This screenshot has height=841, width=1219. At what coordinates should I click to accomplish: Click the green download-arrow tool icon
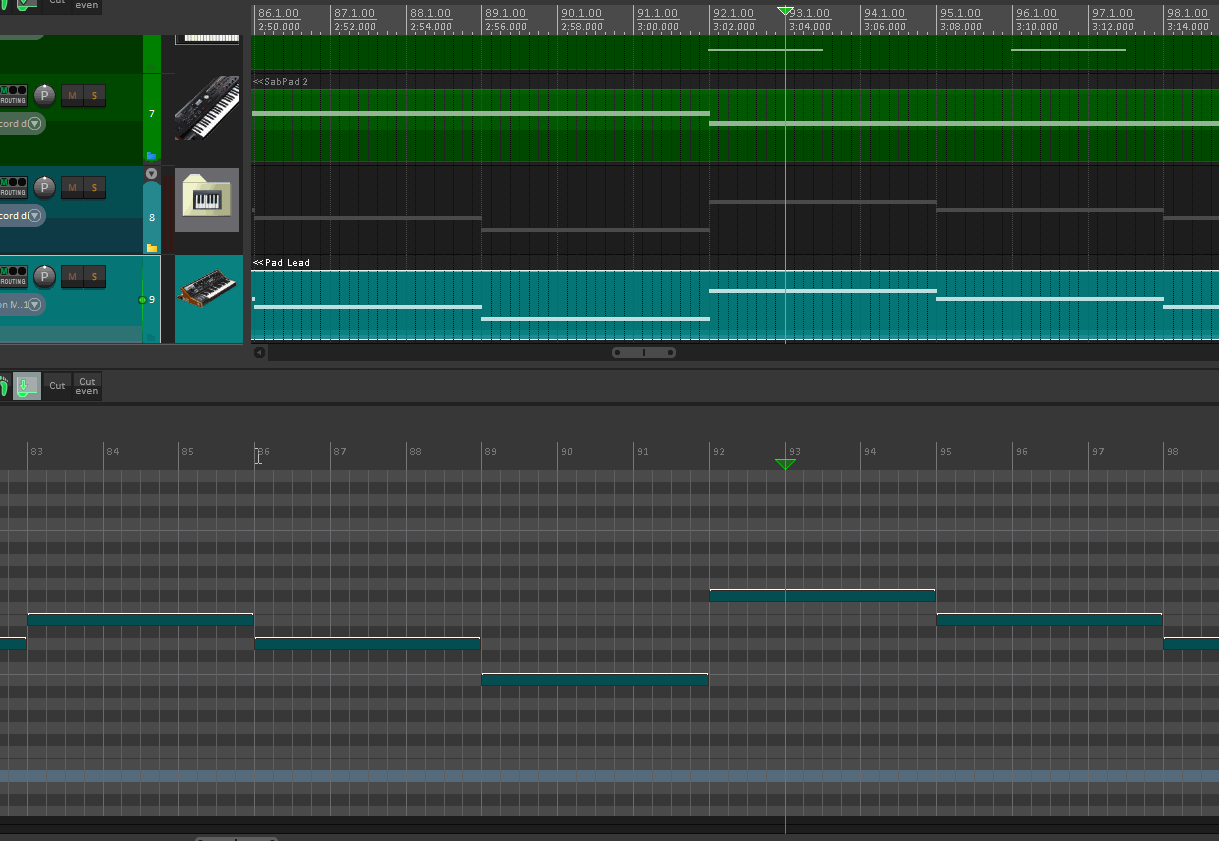coord(27,385)
